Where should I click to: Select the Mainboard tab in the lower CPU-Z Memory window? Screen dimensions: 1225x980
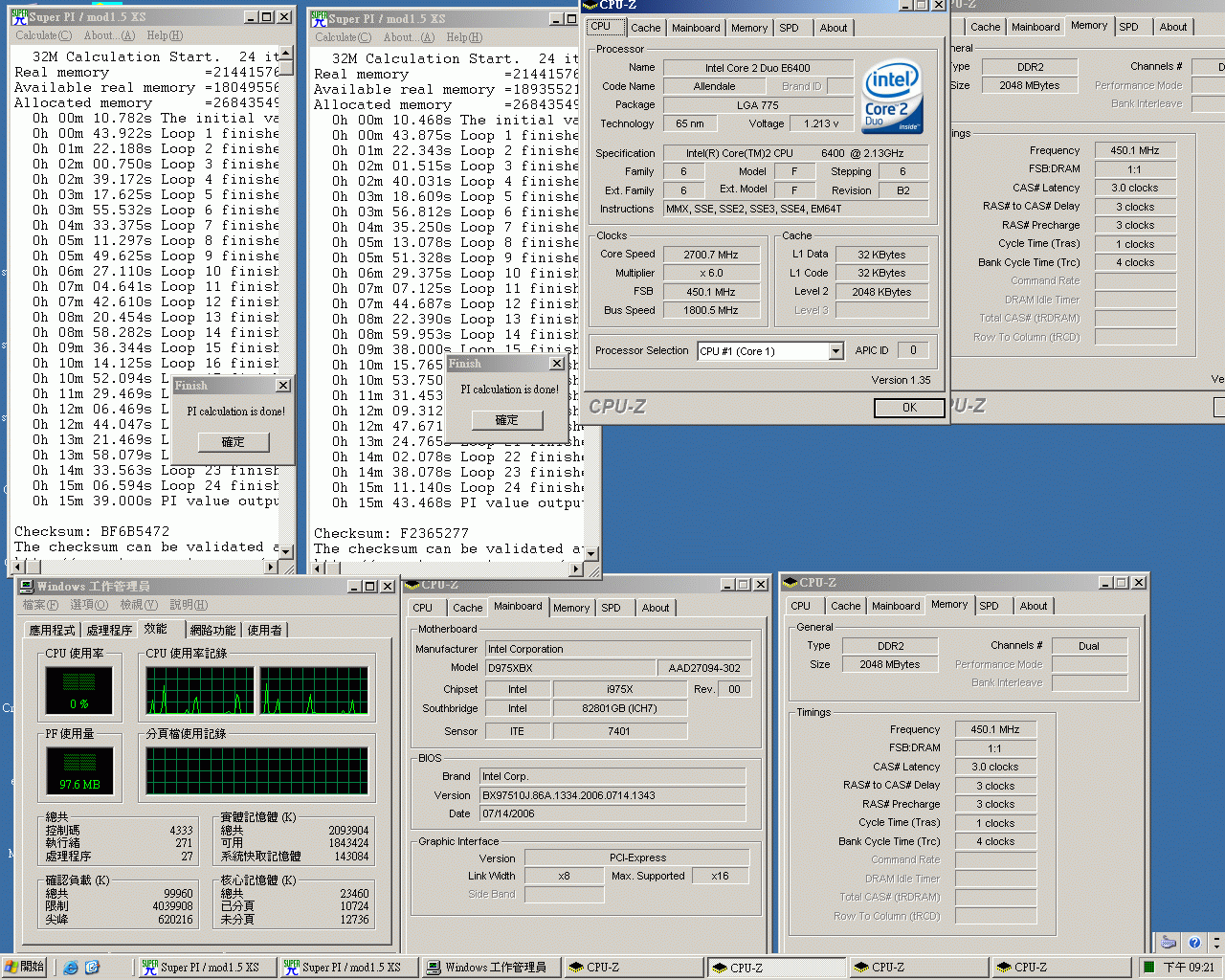pyautogui.click(x=896, y=606)
